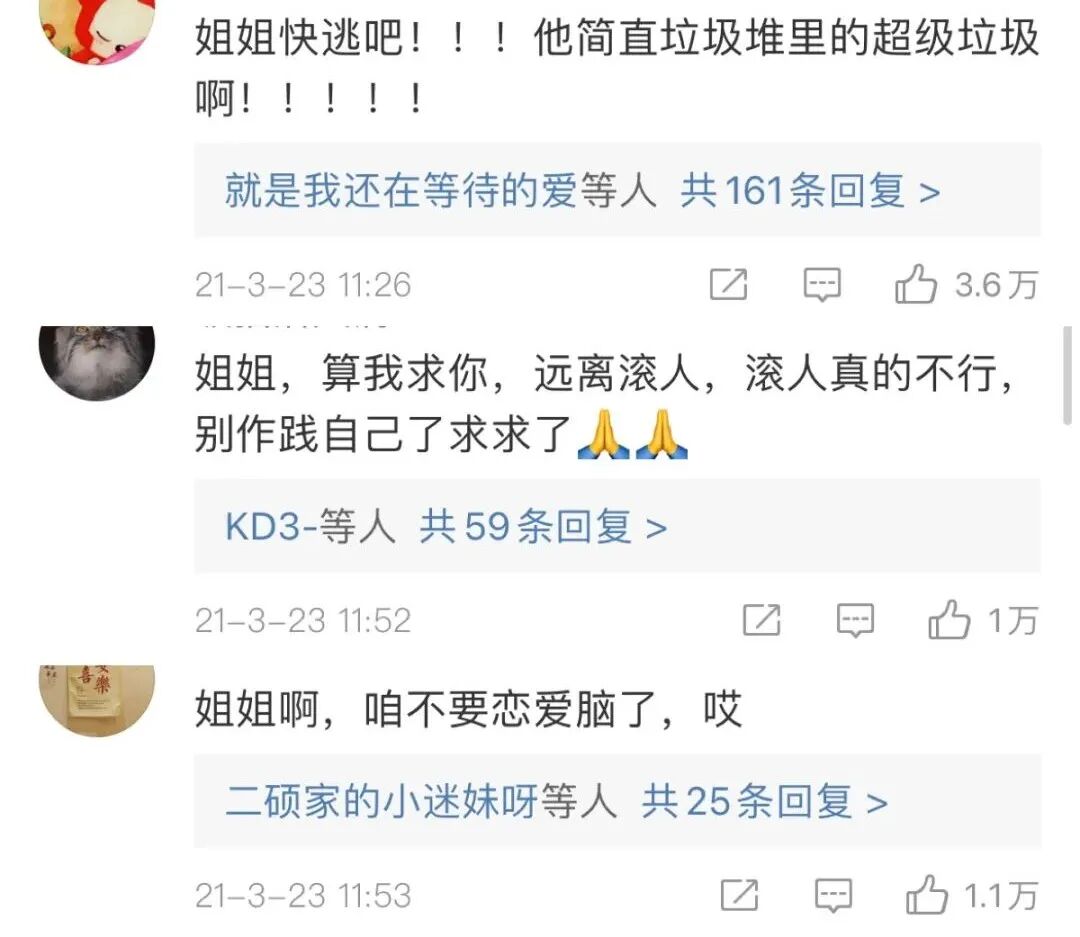Tap the repost icon on the 11:53 comment
Screen dimensions: 1080x937
pyautogui.click(x=739, y=895)
